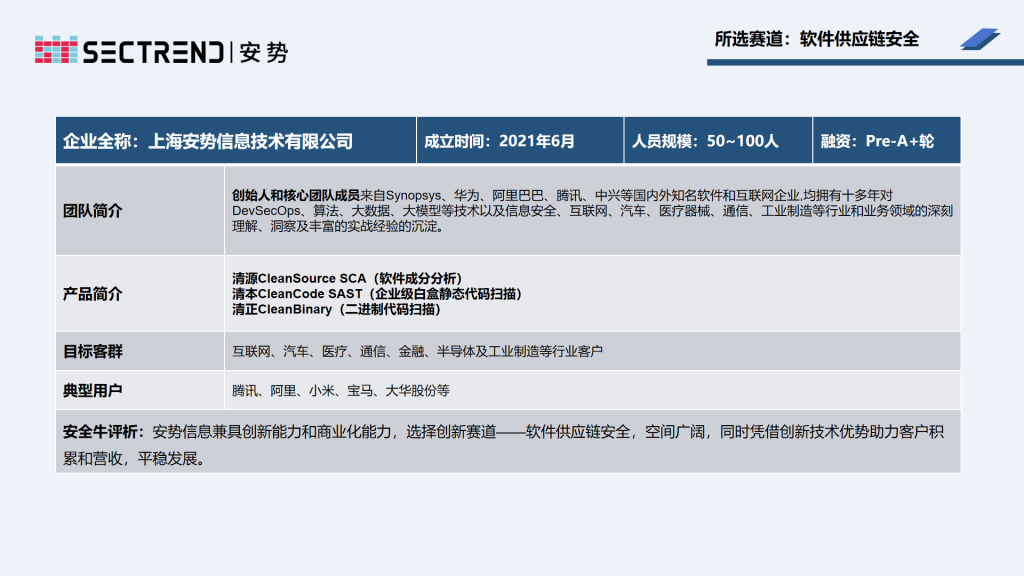Select the line 清源CleanSource SCA（软件成分分析）
Viewport: 1024px width, 576px height.
[x=347, y=278]
